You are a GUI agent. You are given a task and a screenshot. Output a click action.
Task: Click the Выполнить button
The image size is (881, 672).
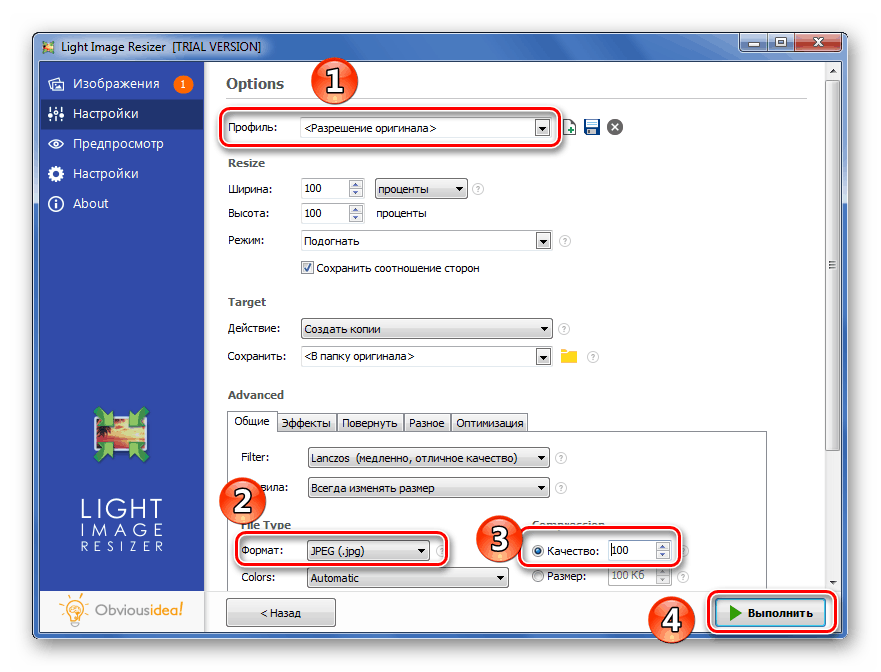point(770,612)
